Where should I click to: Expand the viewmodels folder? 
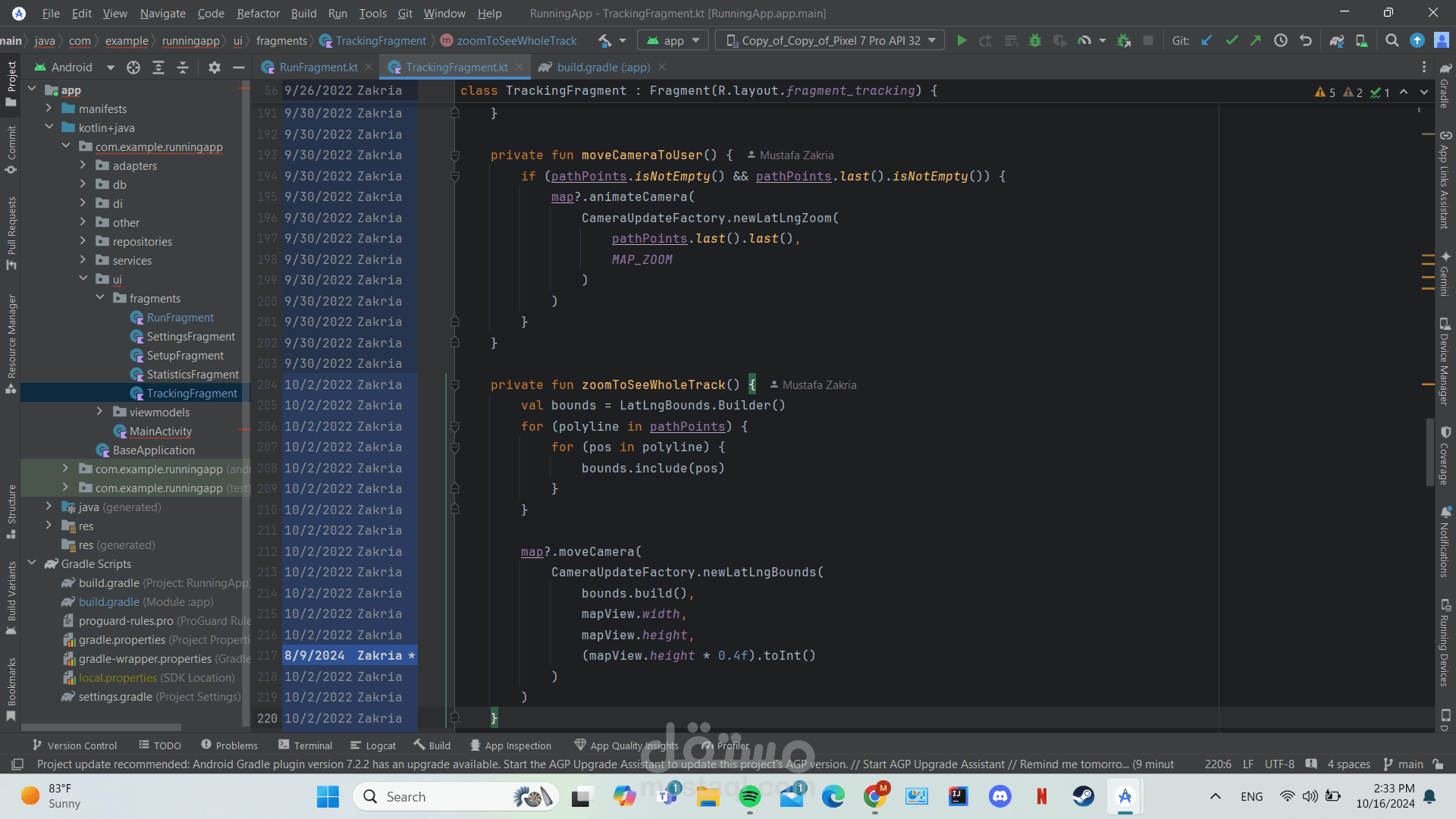point(99,412)
